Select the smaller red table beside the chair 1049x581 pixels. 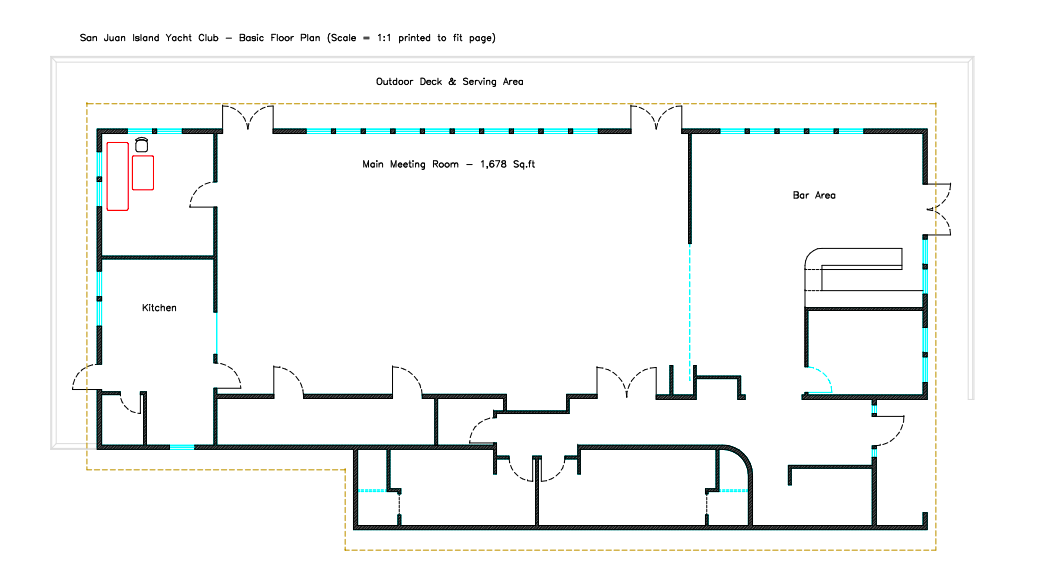click(x=144, y=172)
